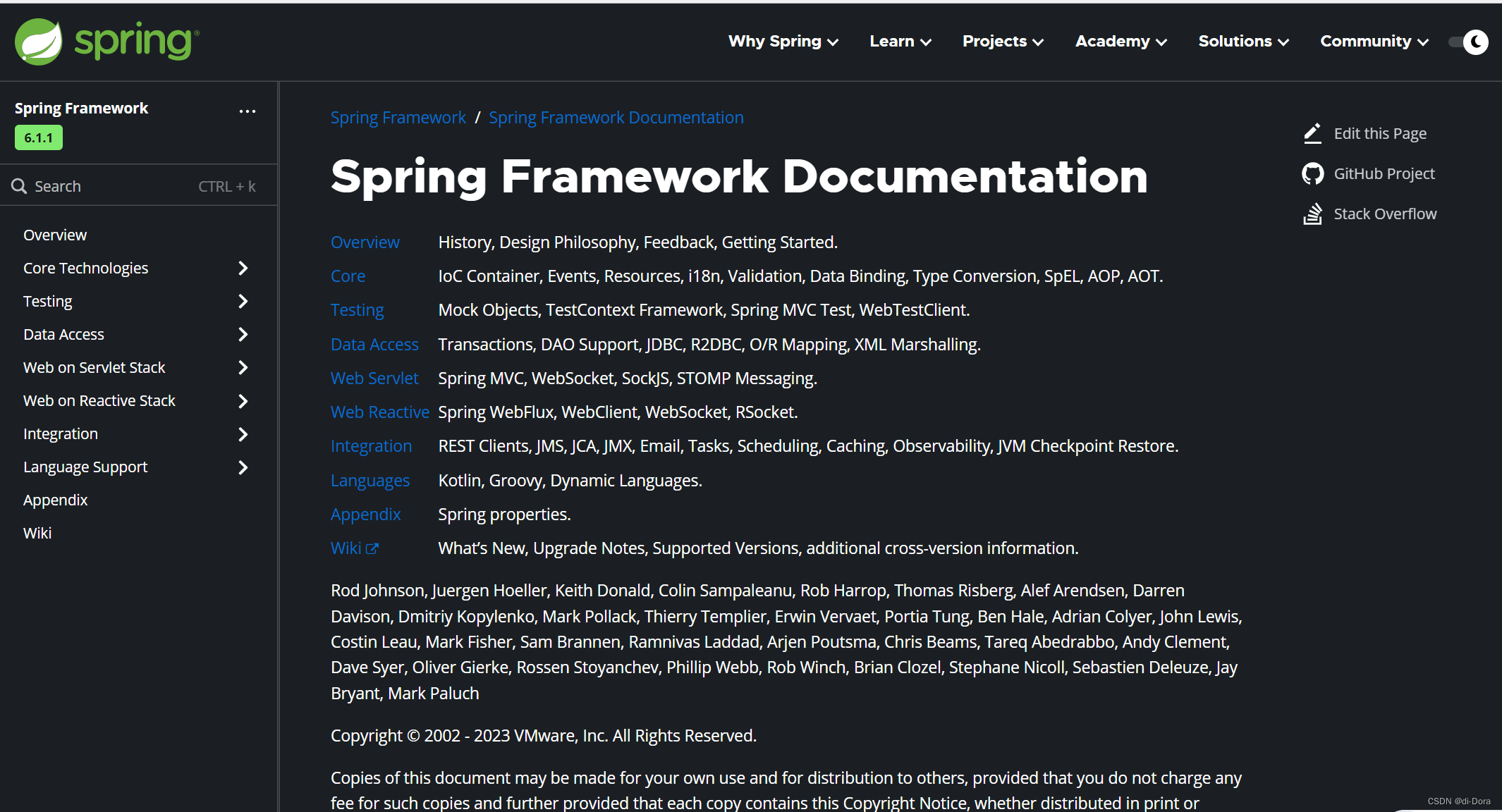Toggle the dark mode moon switch

click(1468, 42)
